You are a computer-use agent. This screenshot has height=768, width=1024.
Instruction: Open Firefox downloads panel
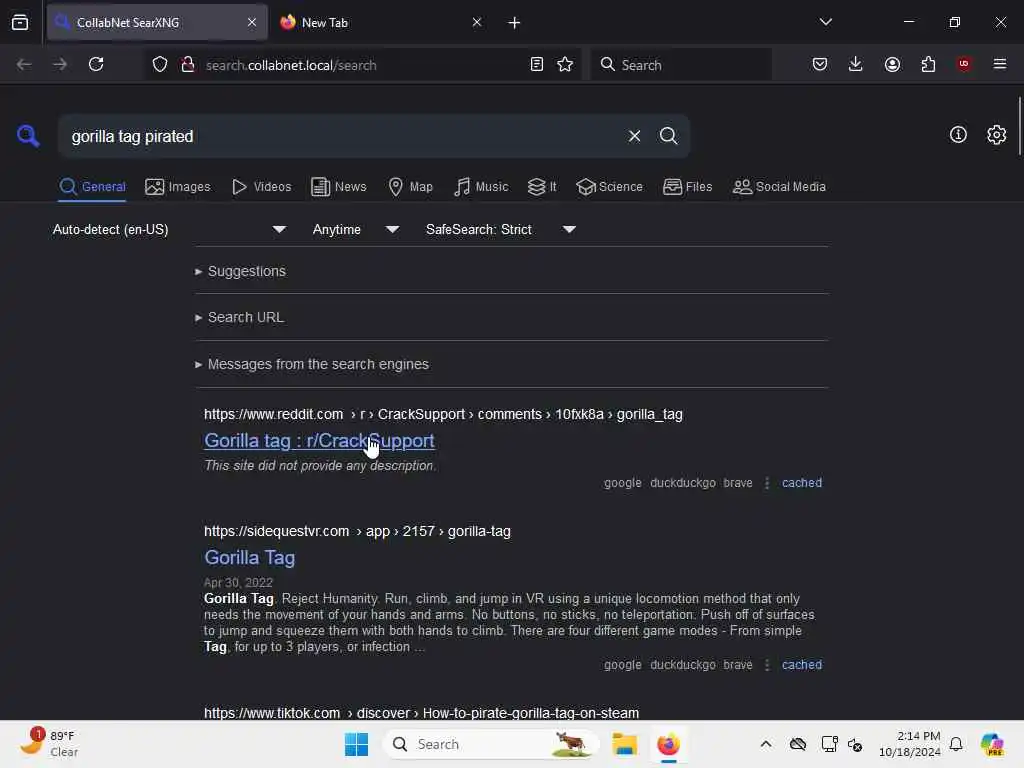coord(856,64)
